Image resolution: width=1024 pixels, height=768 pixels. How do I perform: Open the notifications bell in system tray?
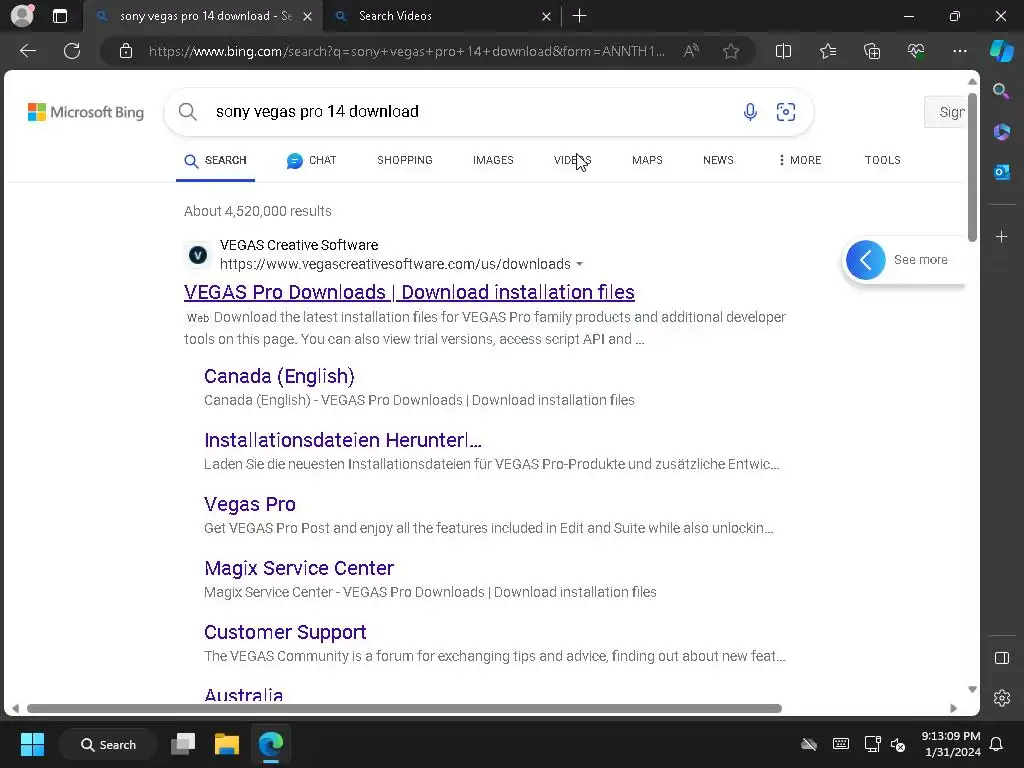(x=997, y=744)
